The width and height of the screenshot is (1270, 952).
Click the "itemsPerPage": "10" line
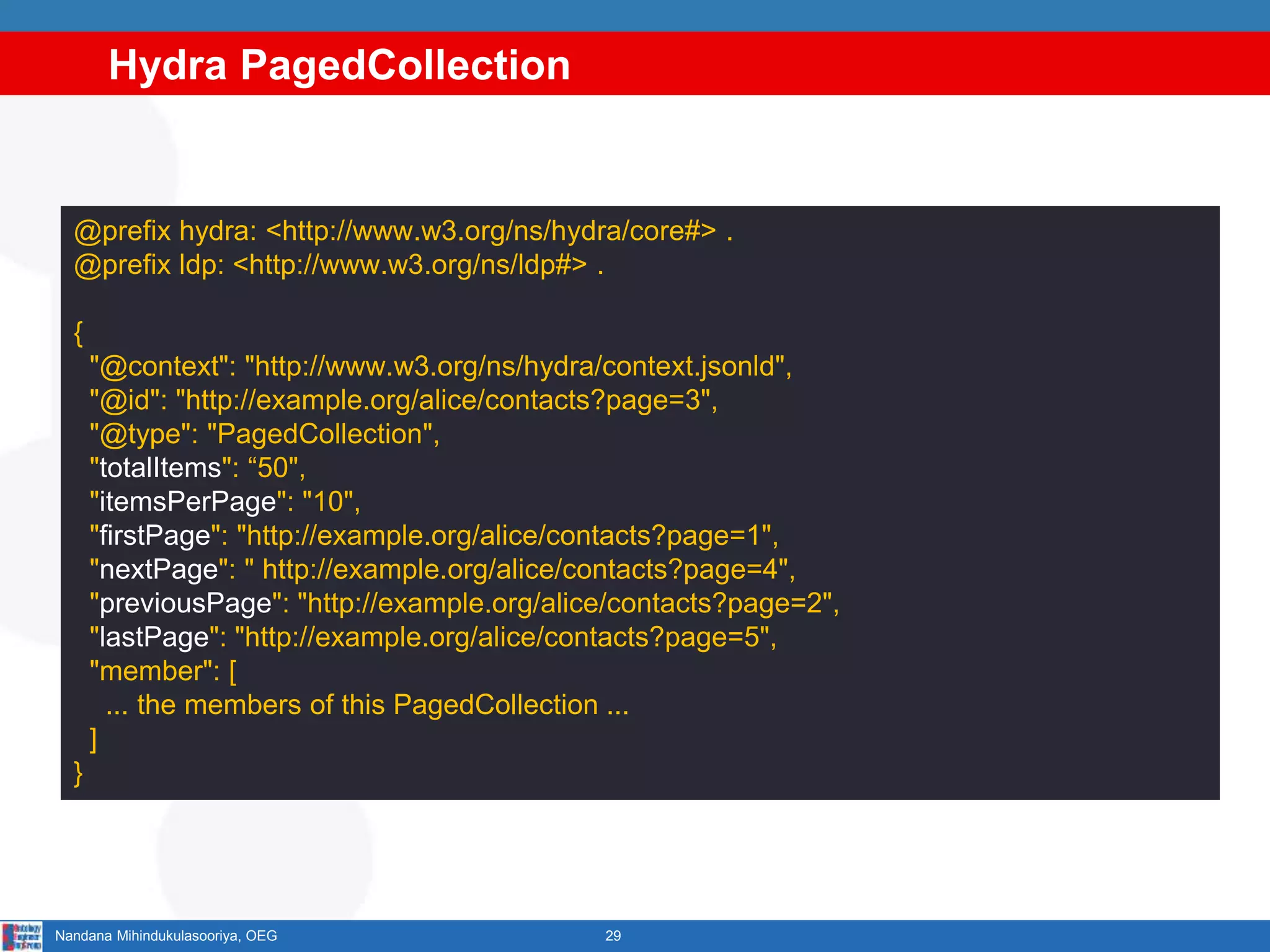224,502
